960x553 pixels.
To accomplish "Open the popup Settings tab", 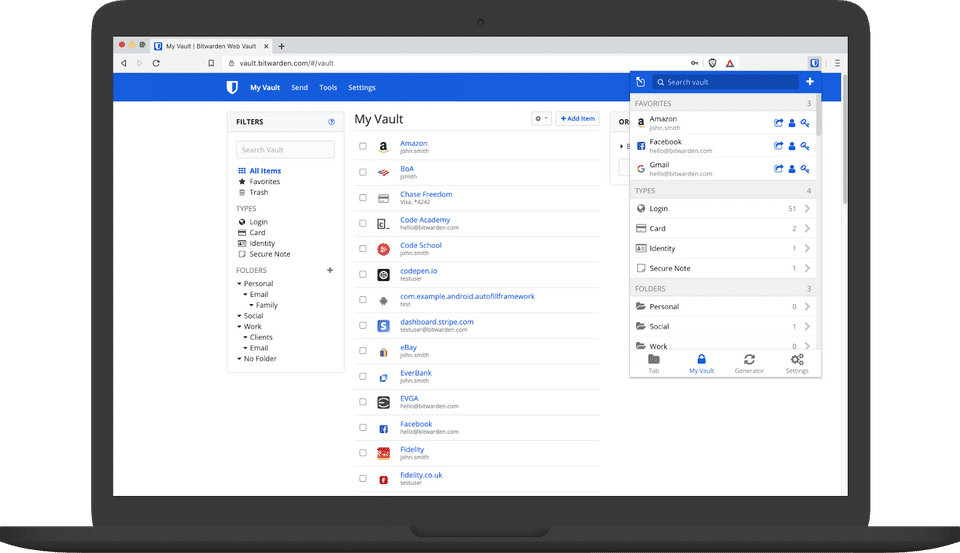I will pyautogui.click(x=797, y=363).
